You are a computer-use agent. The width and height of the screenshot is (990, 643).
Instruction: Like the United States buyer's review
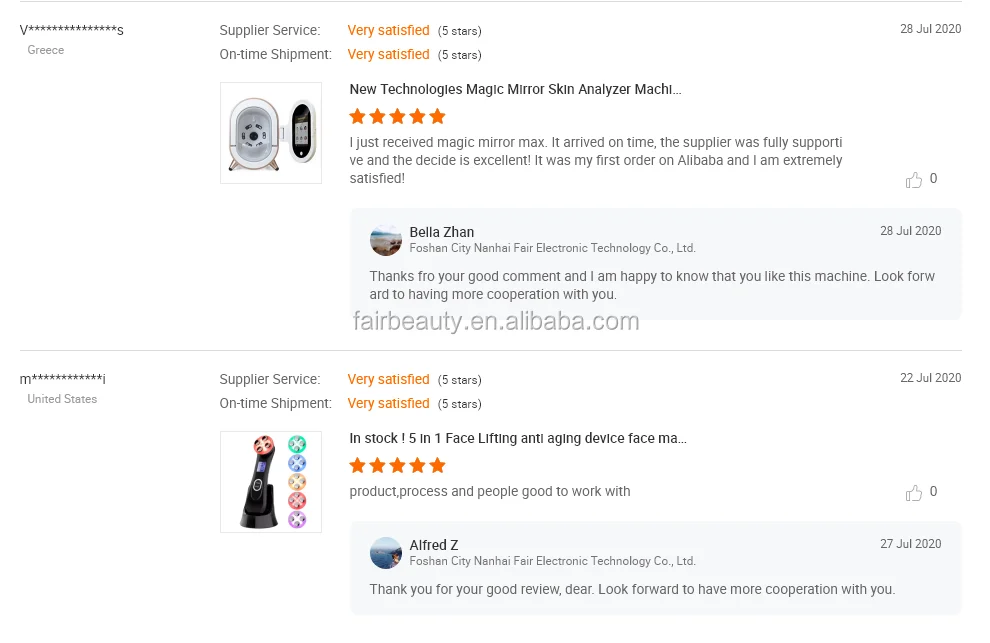pos(913,493)
